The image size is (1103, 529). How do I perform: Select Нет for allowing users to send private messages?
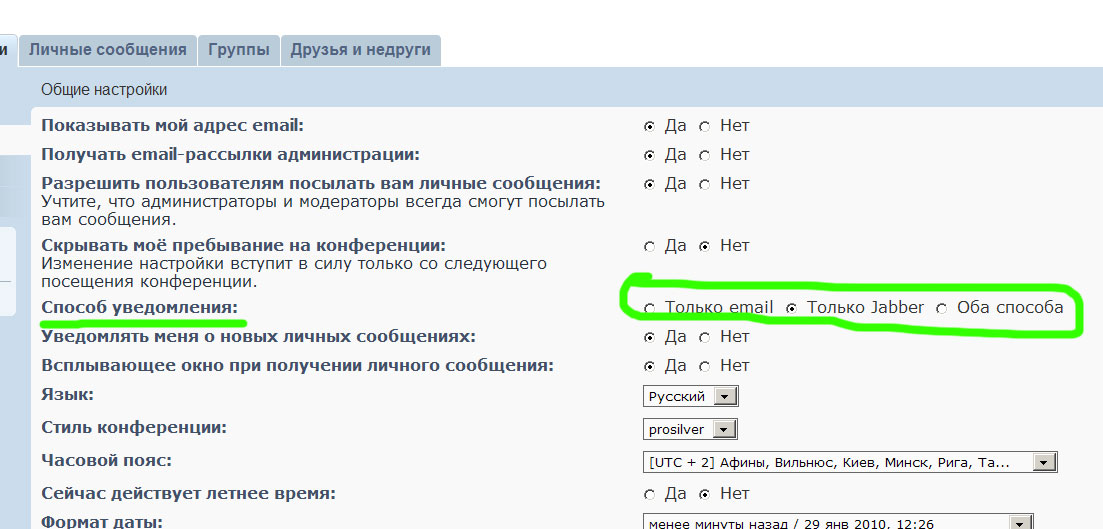pyautogui.click(x=705, y=185)
